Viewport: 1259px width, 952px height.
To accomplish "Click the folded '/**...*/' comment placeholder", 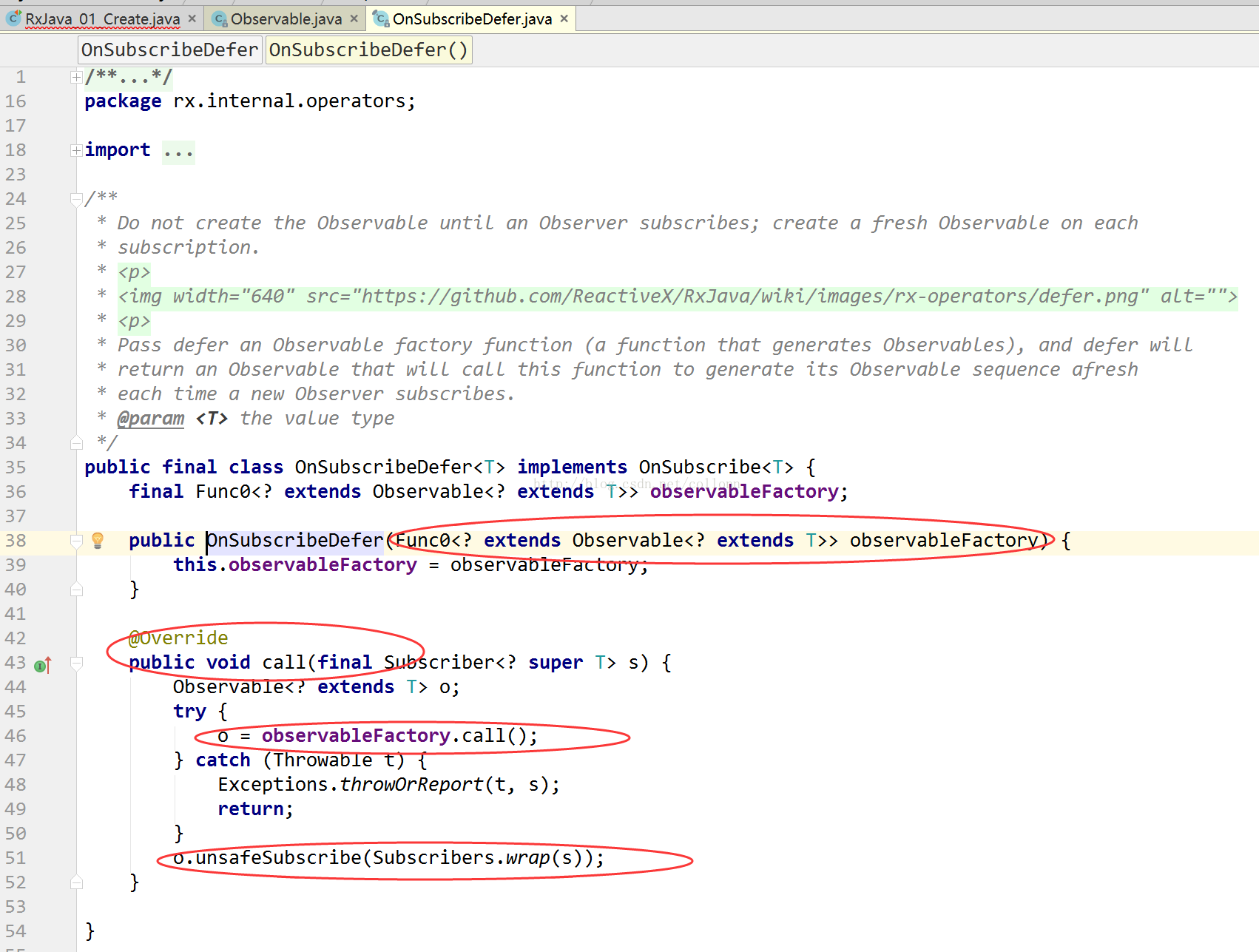I will pos(129,77).
